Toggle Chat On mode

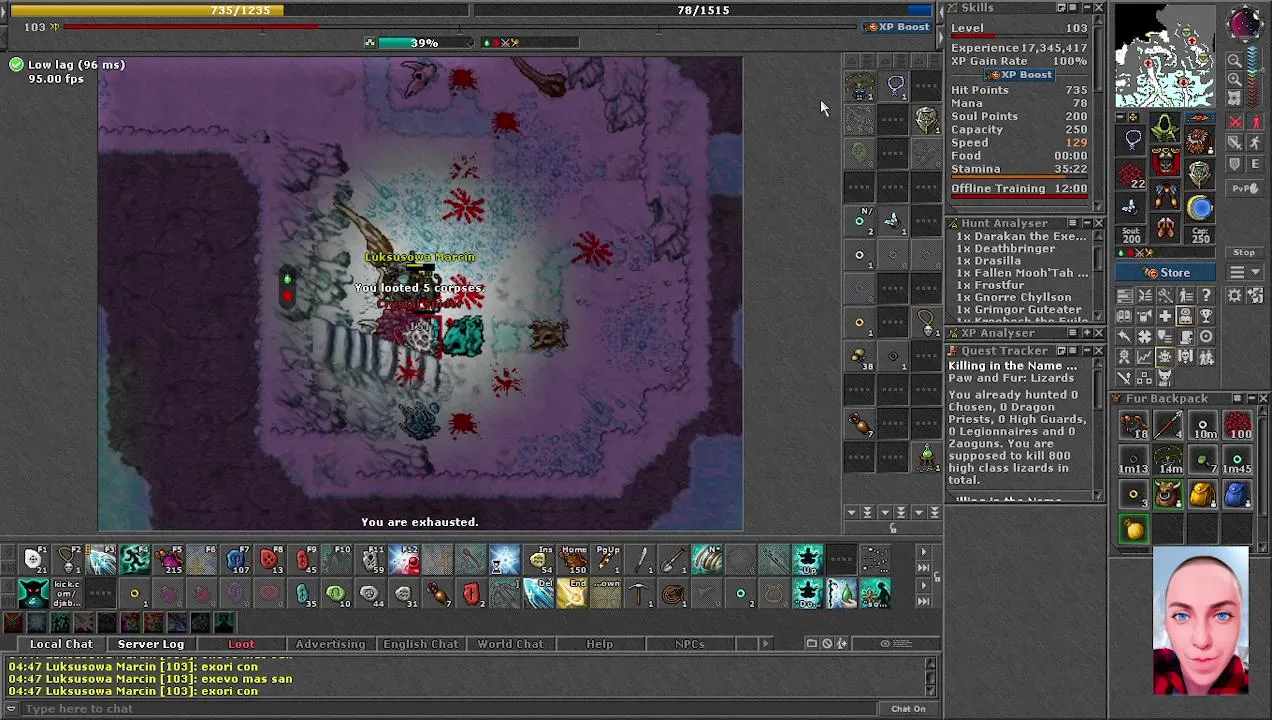[908, 709]
